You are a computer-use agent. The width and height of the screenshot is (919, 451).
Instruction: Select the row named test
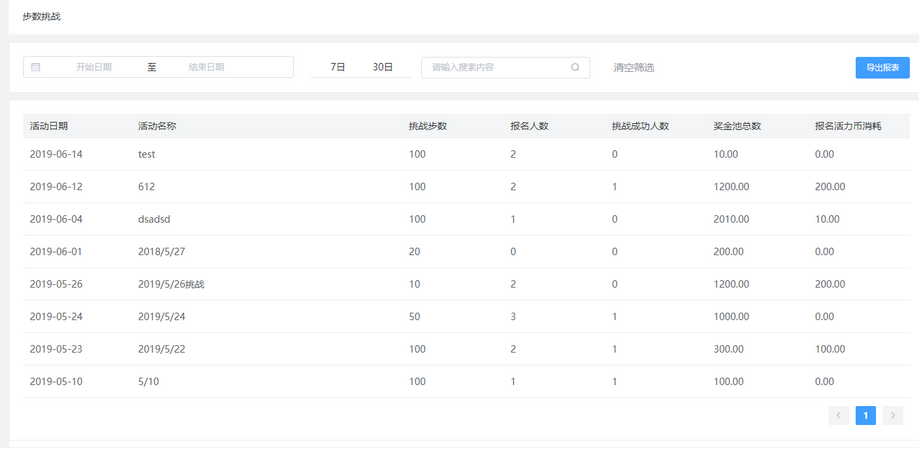tap(147, 154)
